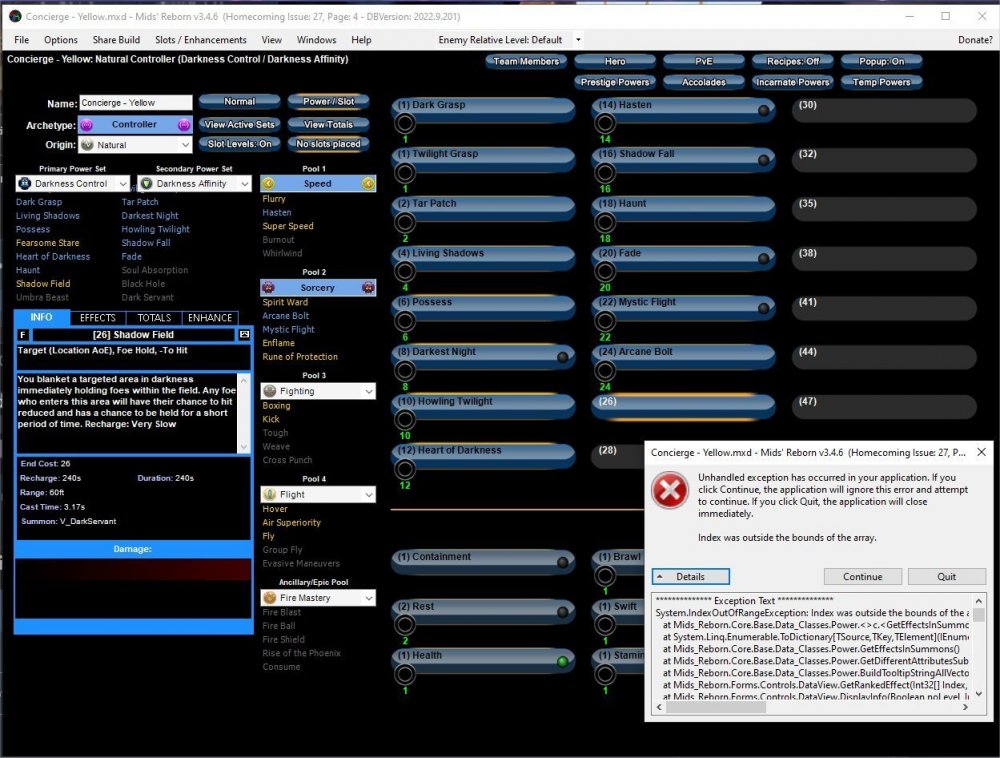
Task: Open the Fire Mastery ancillary pool dropdown
Action: (367, 598)
